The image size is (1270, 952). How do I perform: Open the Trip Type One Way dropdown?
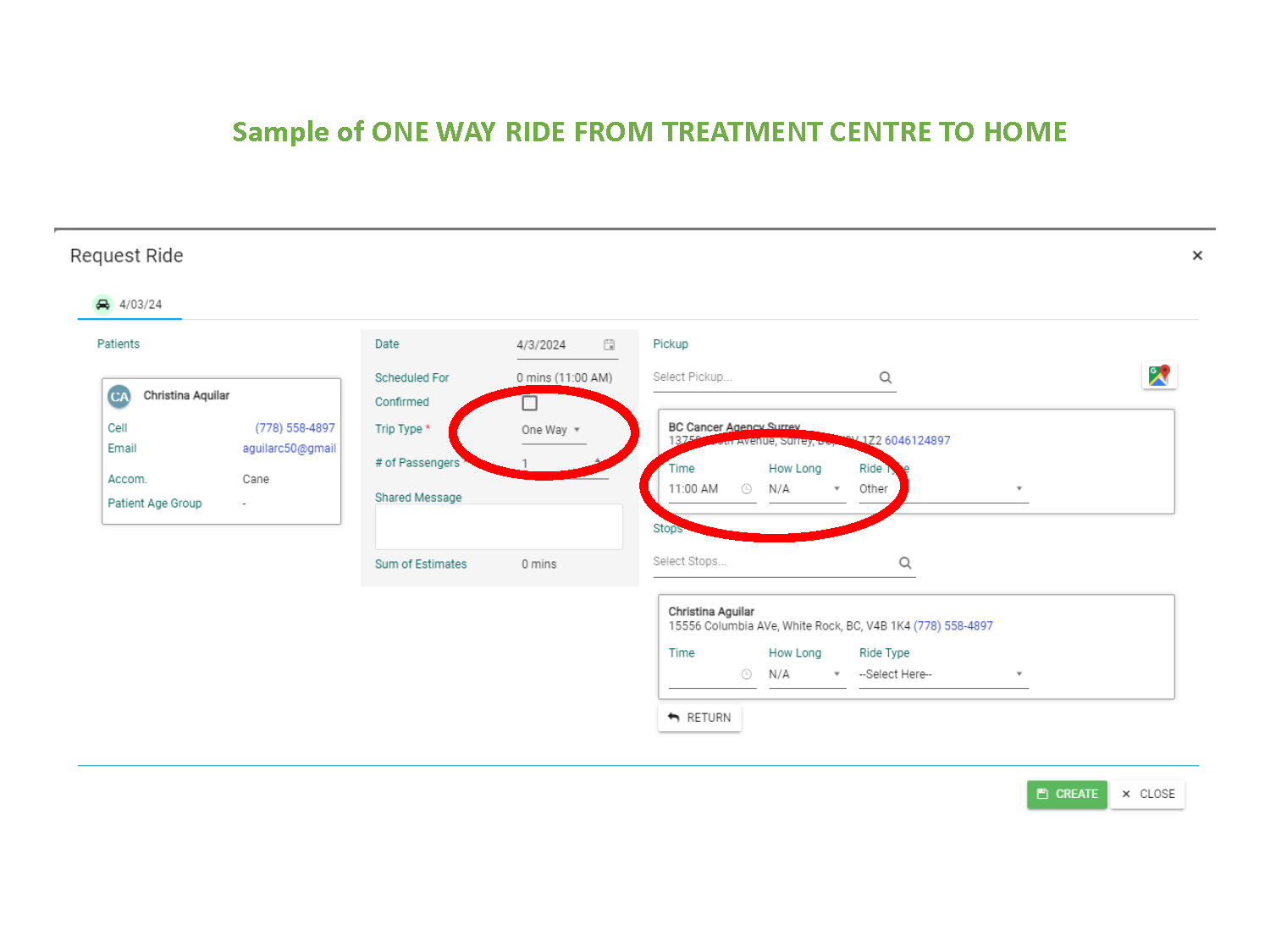click(x=551, y=430)
